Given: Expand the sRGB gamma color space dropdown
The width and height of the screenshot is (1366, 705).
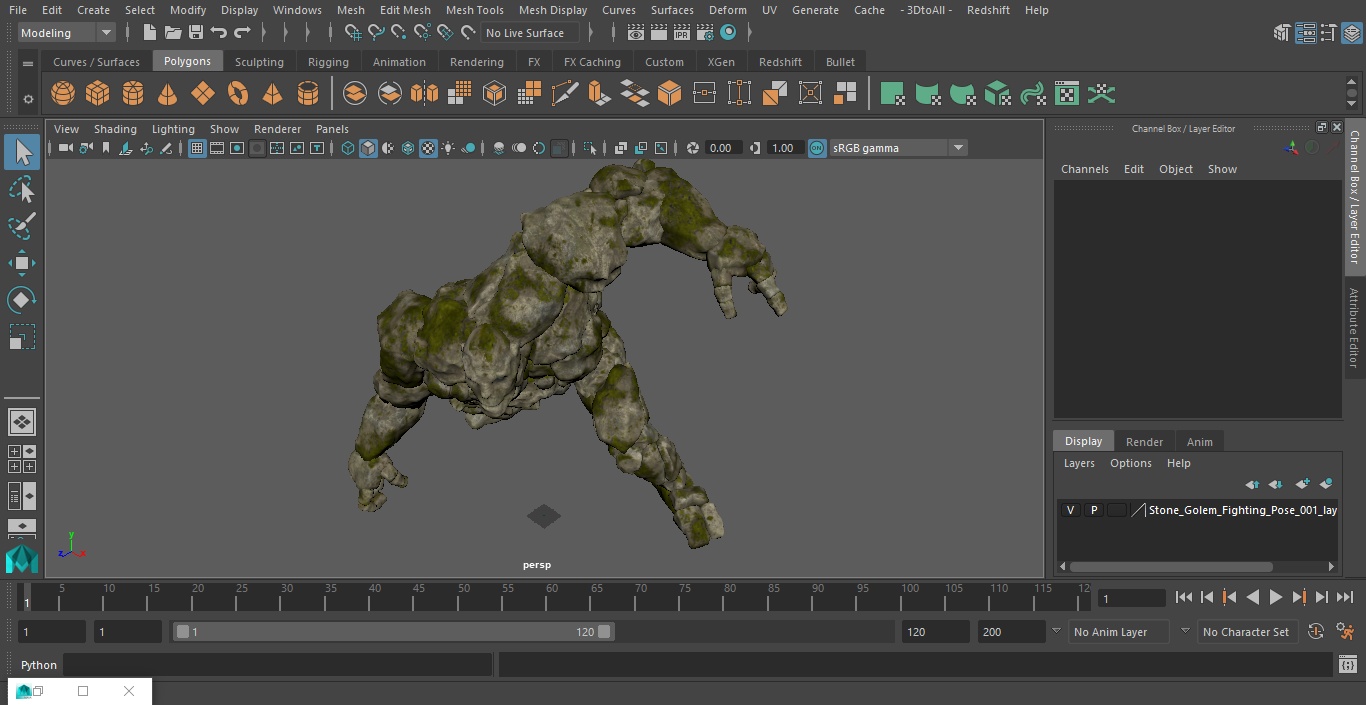Looking at the screenshot, I should pyautogui.click(x=957, y=148).
